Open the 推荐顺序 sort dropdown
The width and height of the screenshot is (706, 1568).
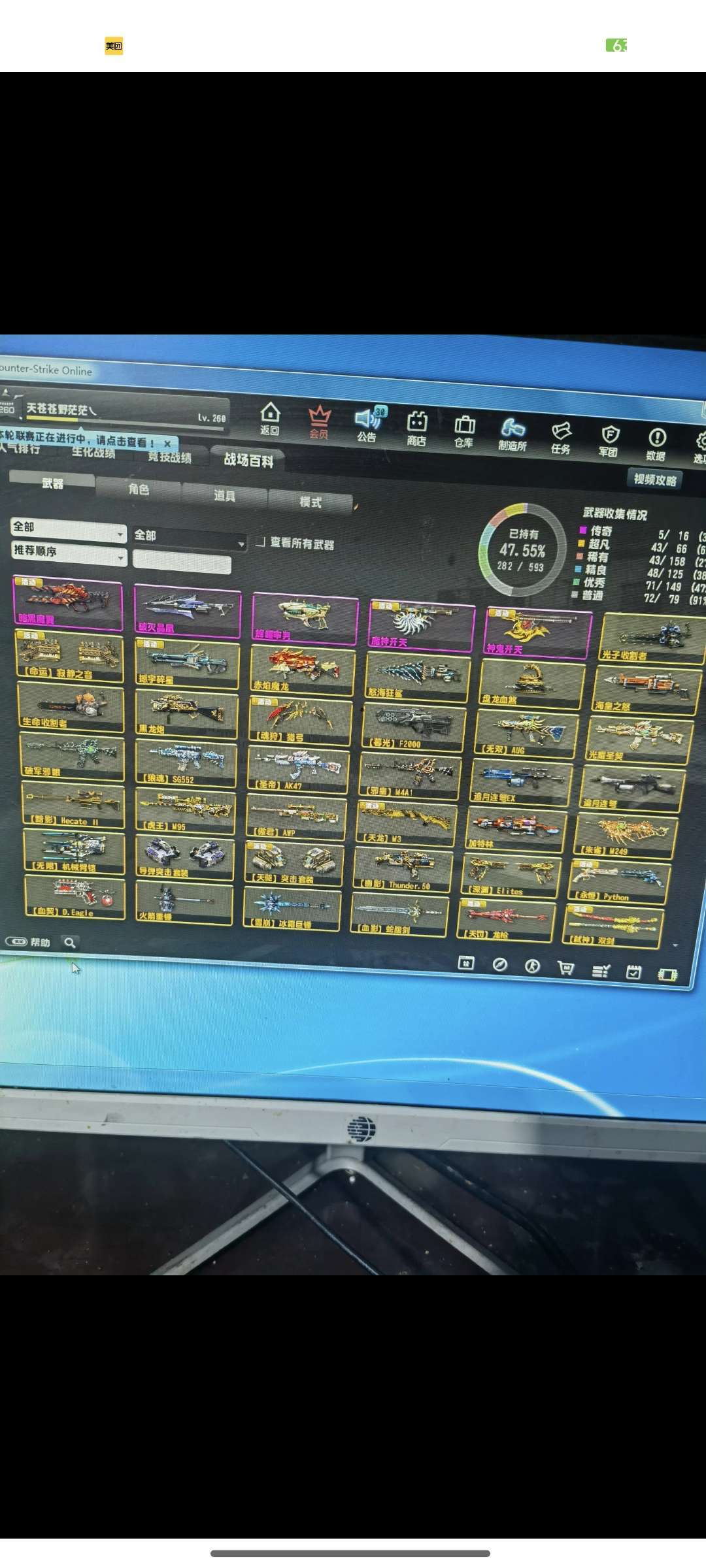(x=68, y=553)
